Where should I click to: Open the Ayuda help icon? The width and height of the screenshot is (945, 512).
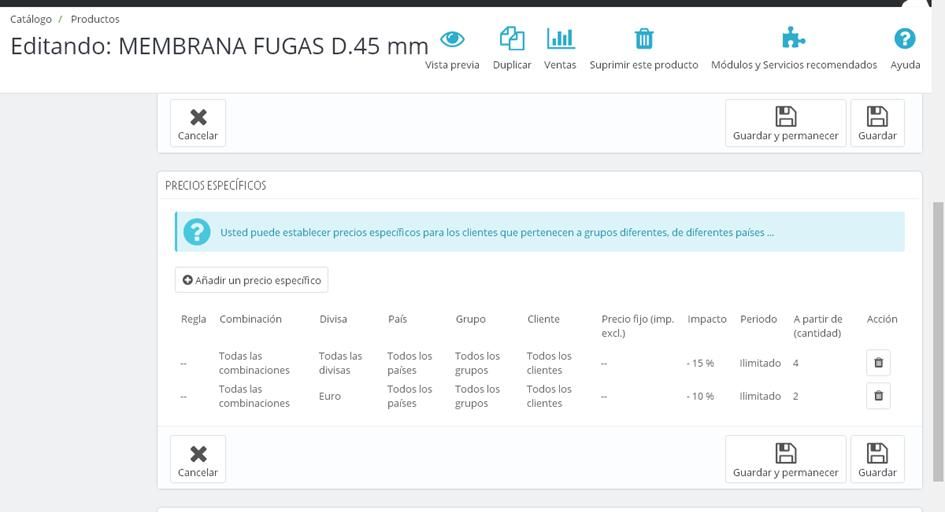click(905, 39)
